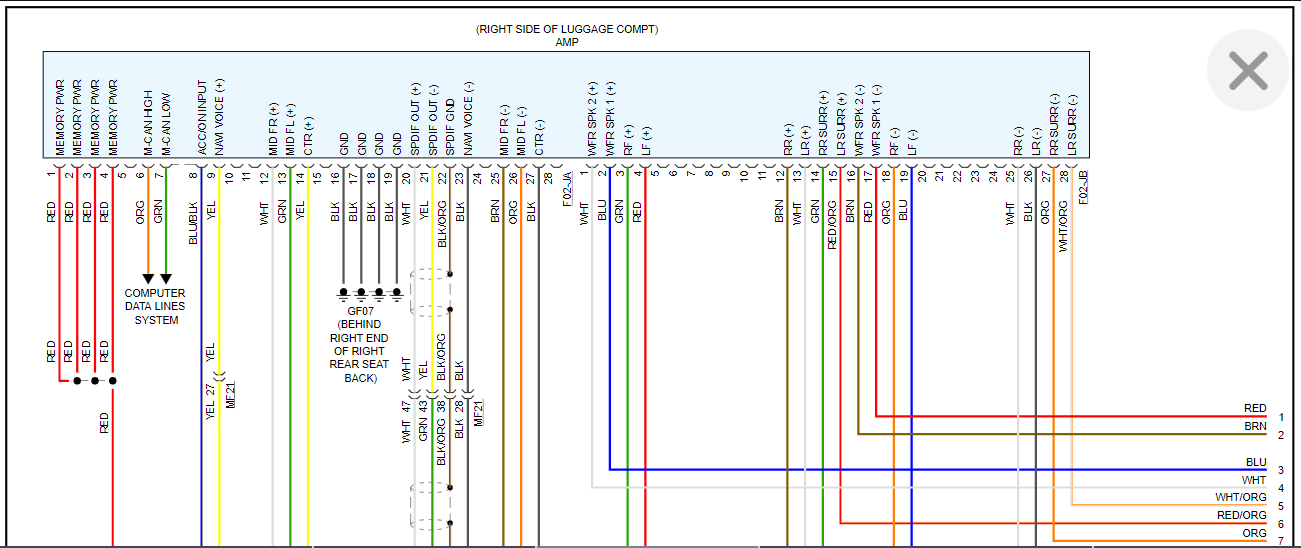Select the 'AMP' component title

pyautogui.click(x=567, y=43)
